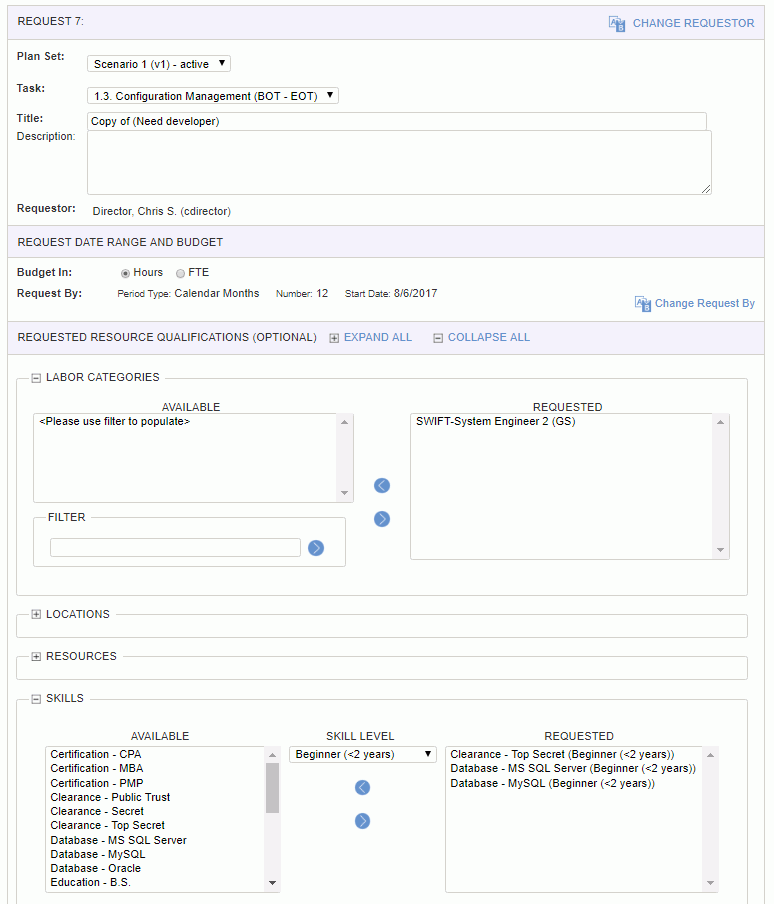This screenshot has width=774, height=904.
Task: Click up arrow of available labor categories scrollbar
Action: (344, 423)
